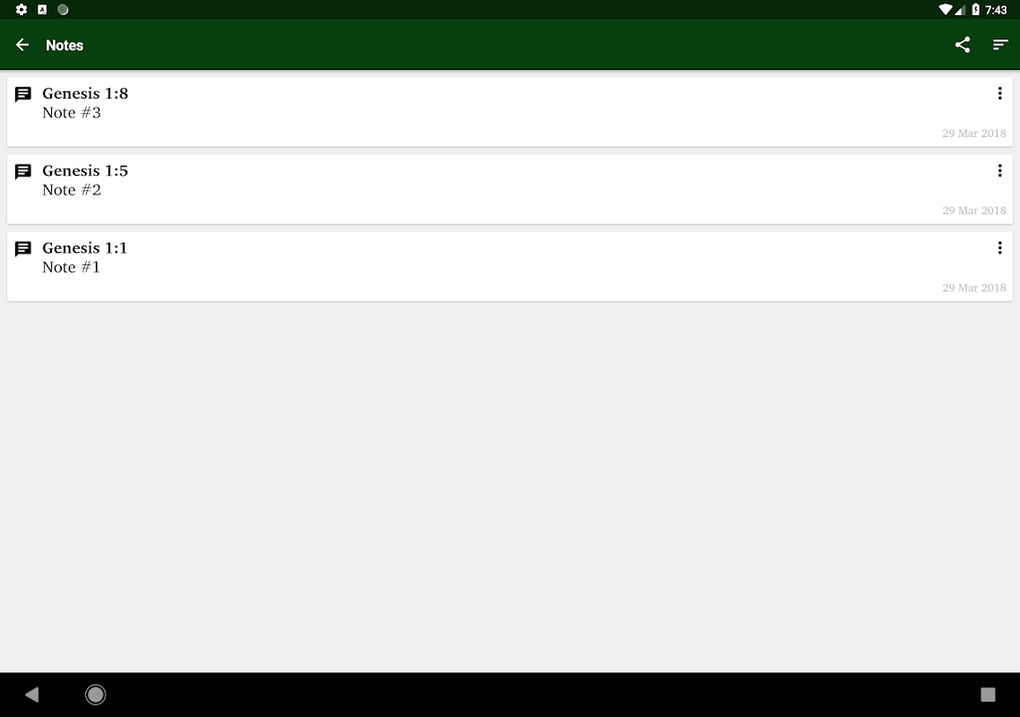This screenshot has width=1020, height=717.
Task: Share the notes list
Action: (963, 45)
